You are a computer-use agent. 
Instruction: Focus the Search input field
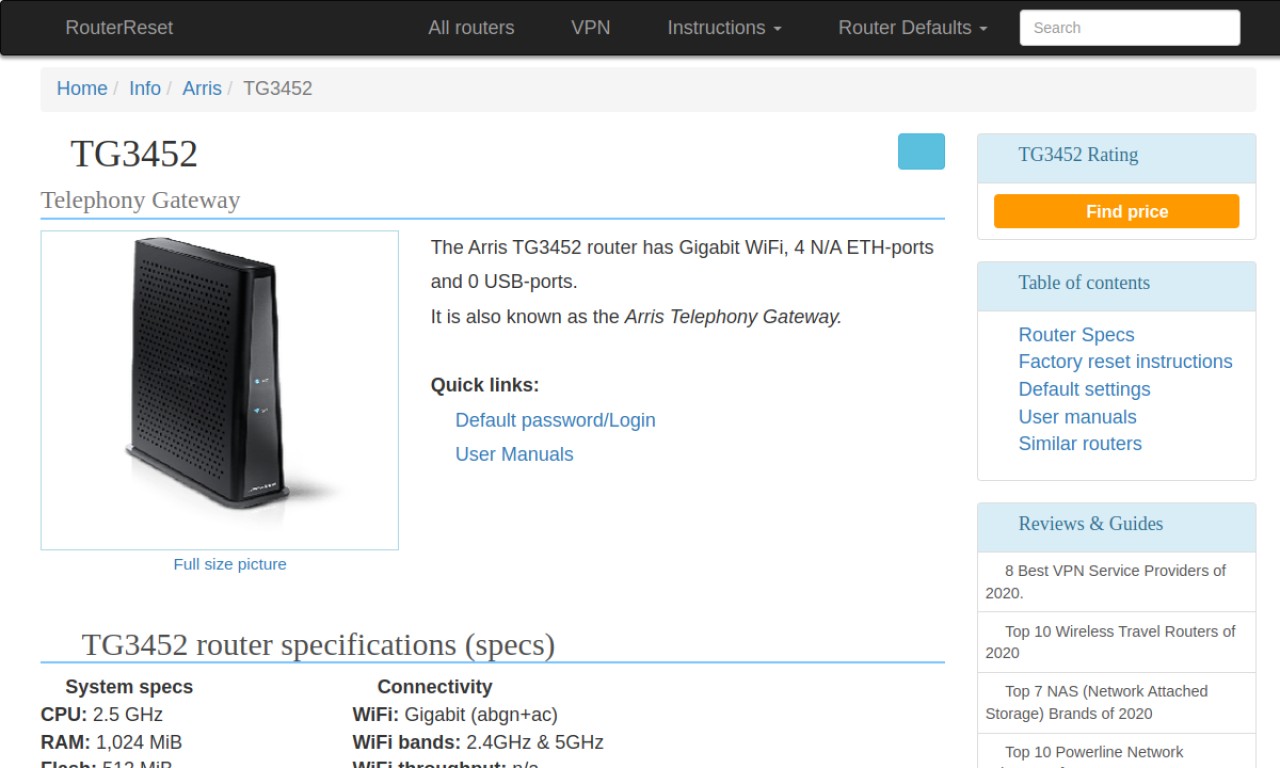1130,28
